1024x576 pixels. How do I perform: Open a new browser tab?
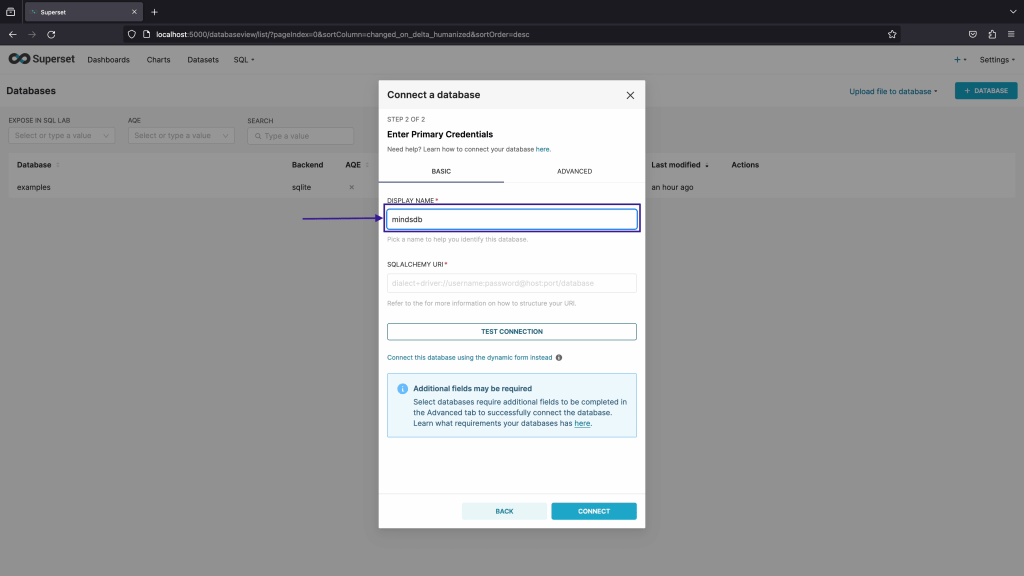(x=154, y=12)
